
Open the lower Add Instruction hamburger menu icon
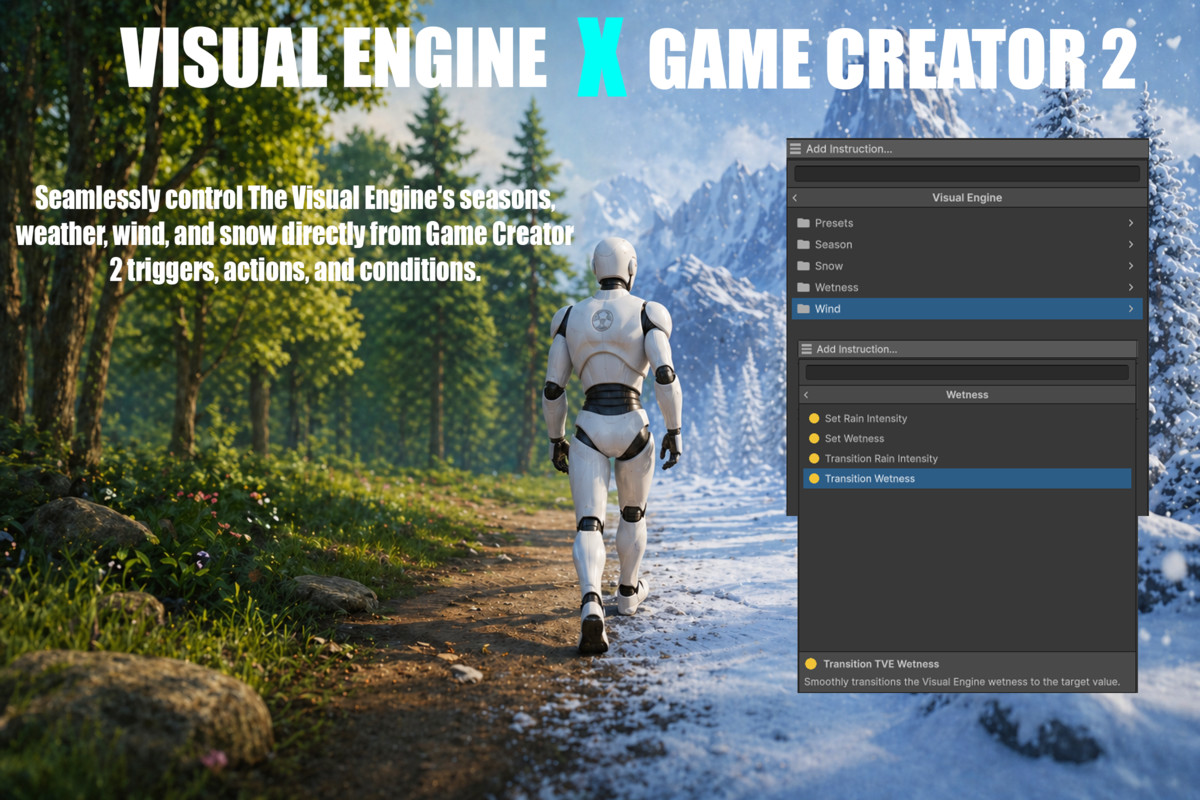[x=806, y=349]
